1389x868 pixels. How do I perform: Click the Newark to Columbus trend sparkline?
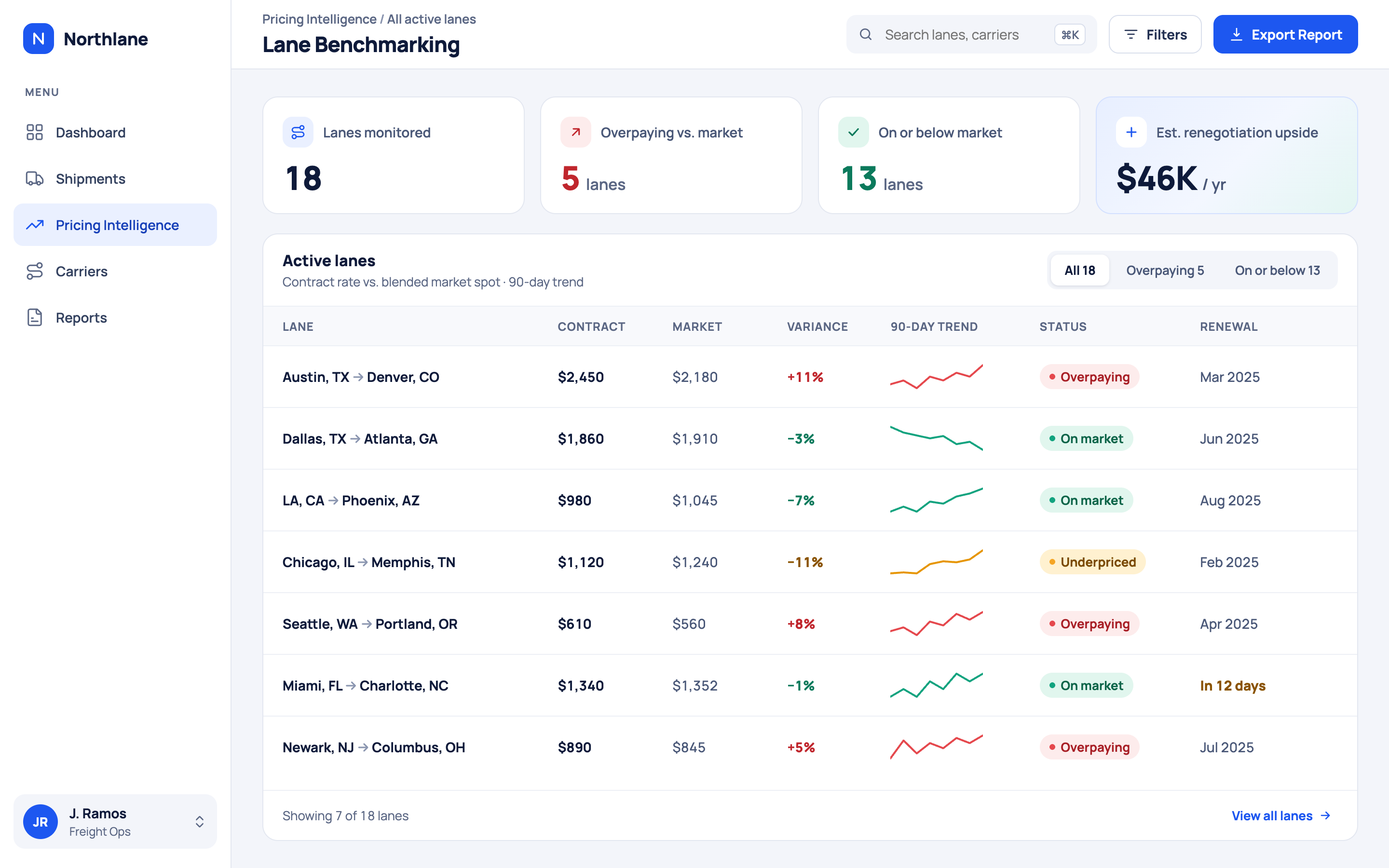936,747
